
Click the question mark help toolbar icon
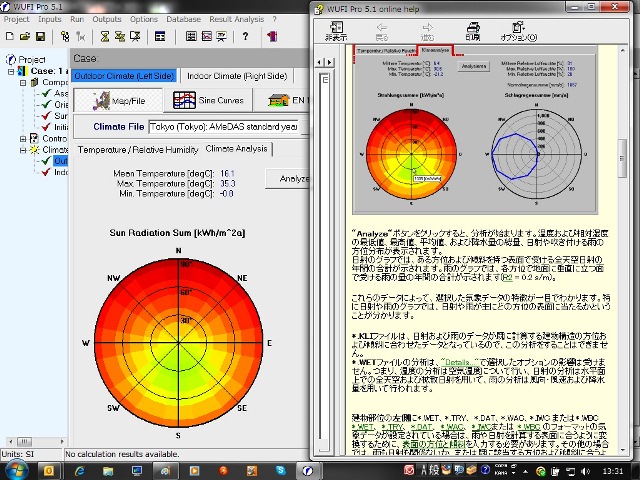coord(245,37)
